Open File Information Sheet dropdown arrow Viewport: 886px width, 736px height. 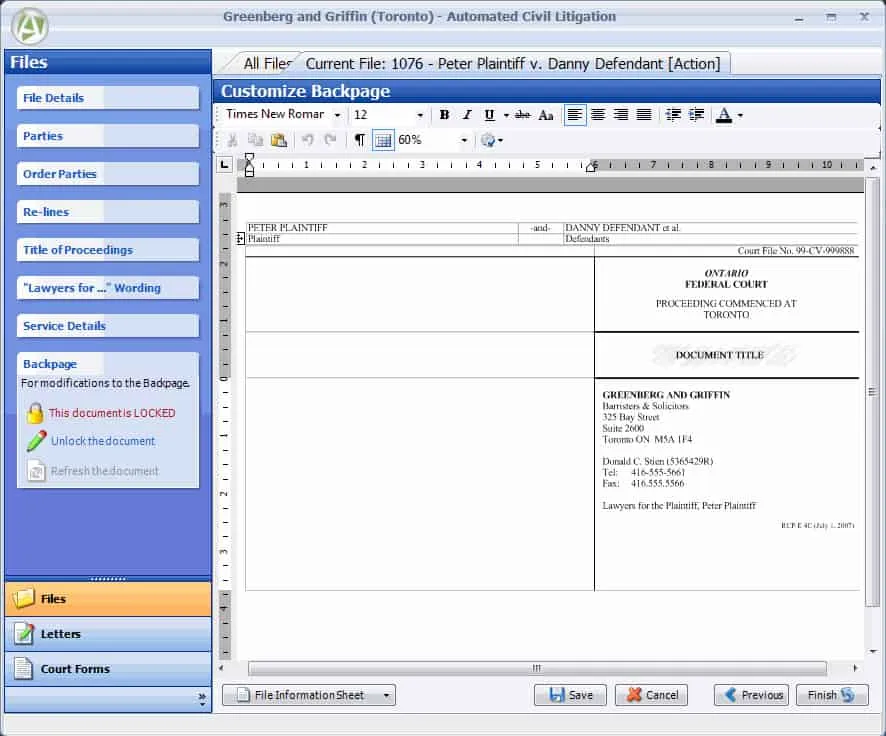387,695
